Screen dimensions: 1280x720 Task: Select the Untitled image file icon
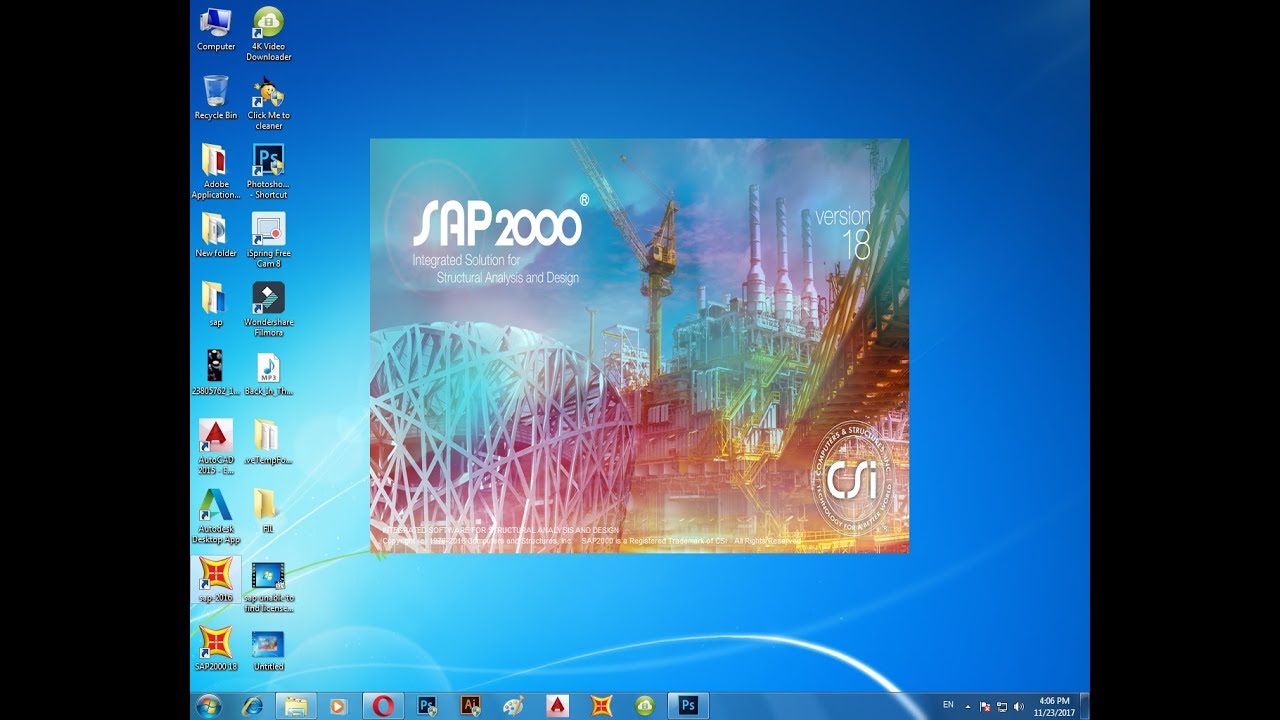(268, 649)
